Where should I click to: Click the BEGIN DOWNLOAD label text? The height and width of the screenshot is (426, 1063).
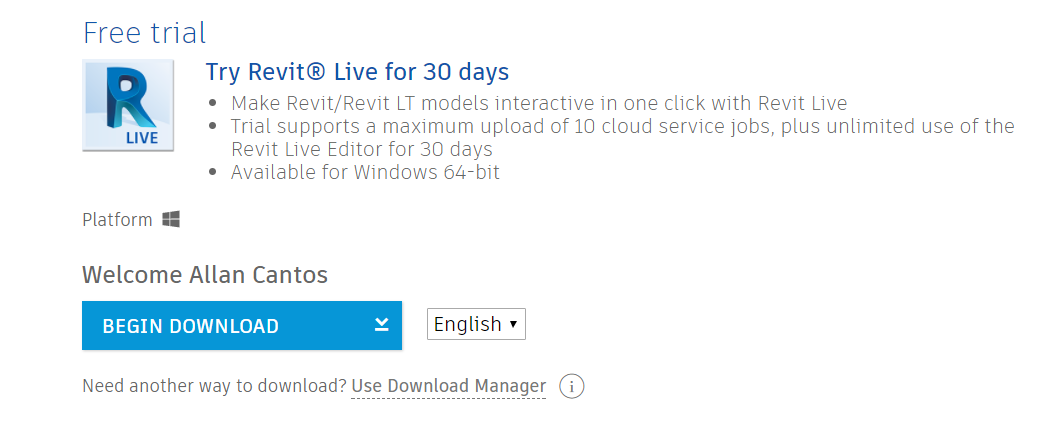[x=190, y=326]
